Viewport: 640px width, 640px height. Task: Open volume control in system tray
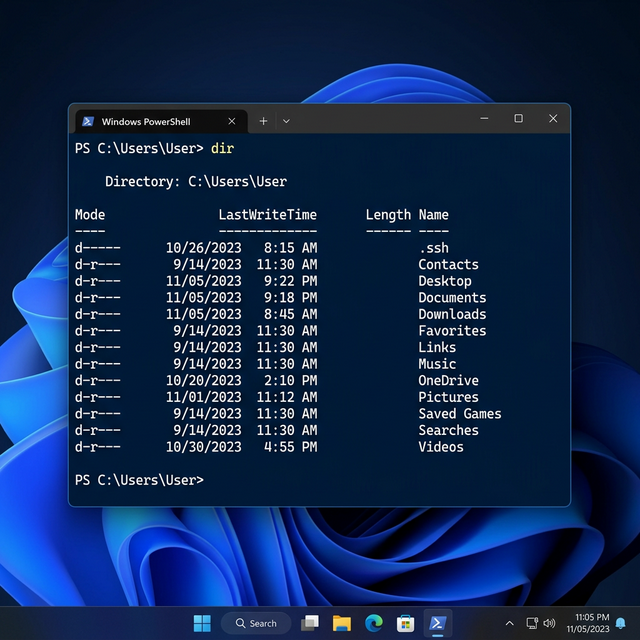549,623
